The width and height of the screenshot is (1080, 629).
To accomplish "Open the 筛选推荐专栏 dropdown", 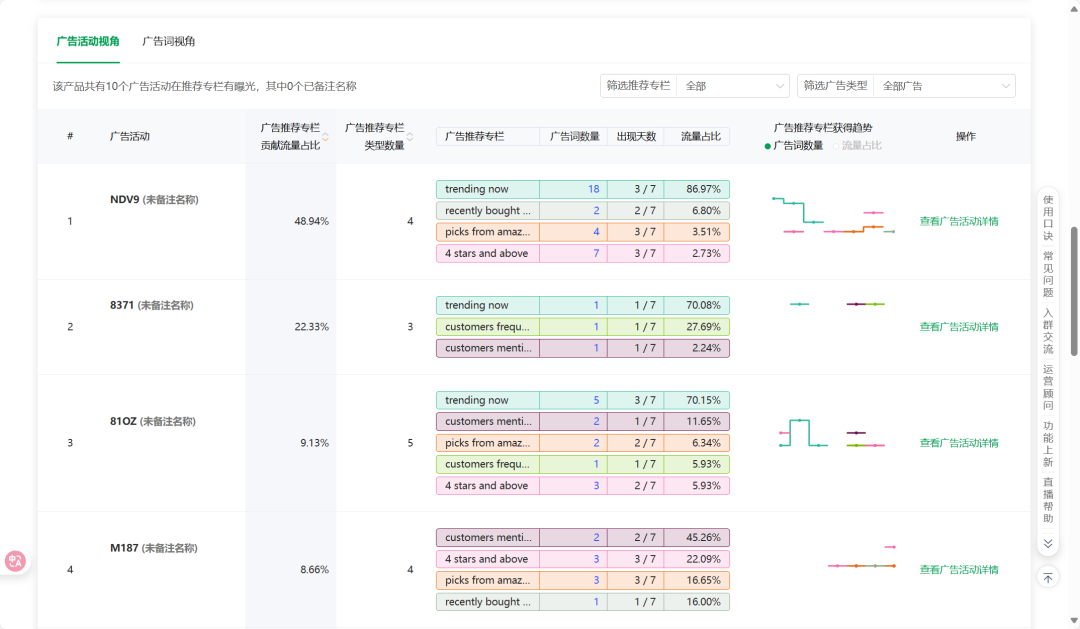I will pyautogui.click(x=733, y=86).
